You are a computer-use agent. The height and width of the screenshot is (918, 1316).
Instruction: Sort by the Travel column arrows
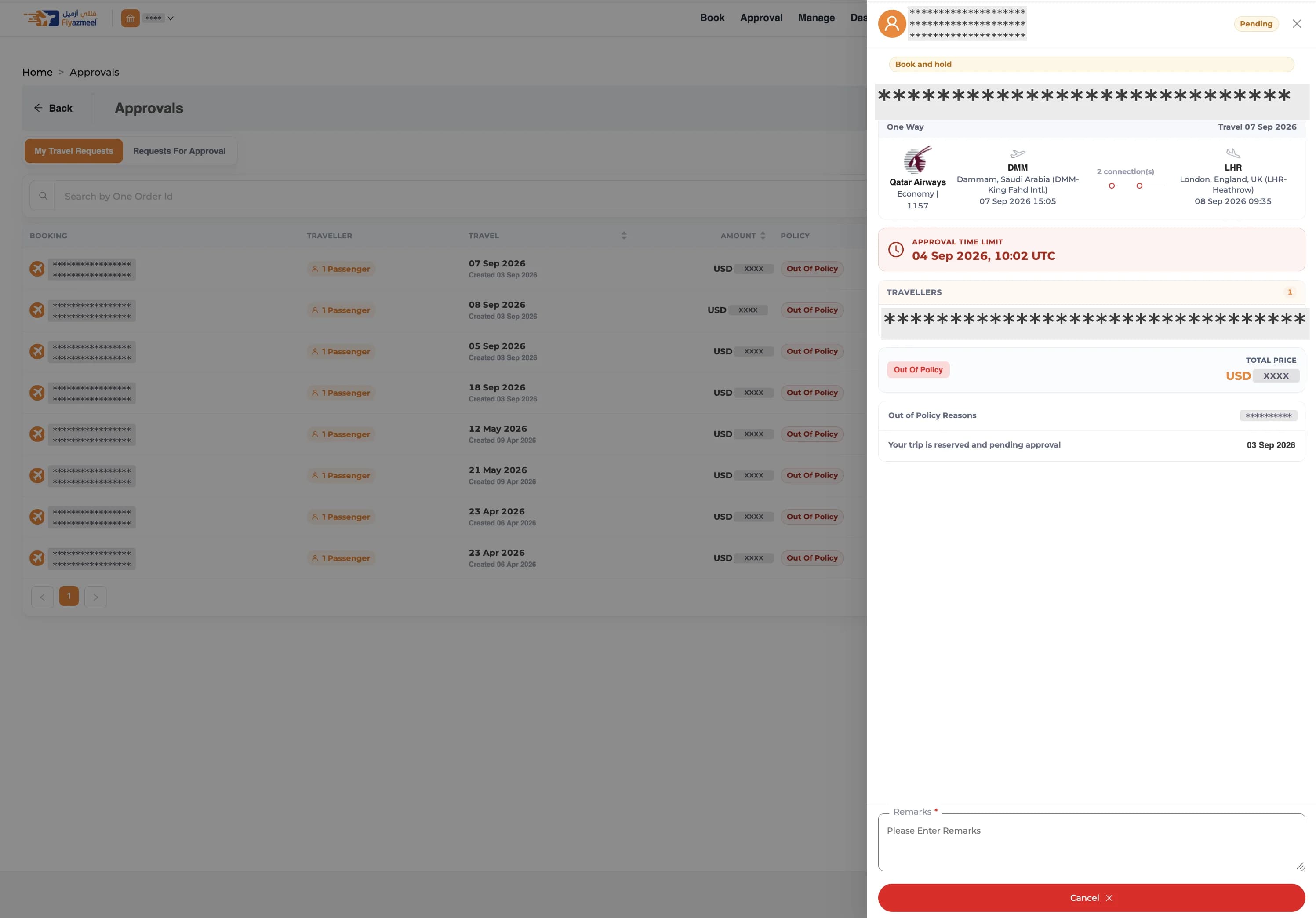click(624, 236)
